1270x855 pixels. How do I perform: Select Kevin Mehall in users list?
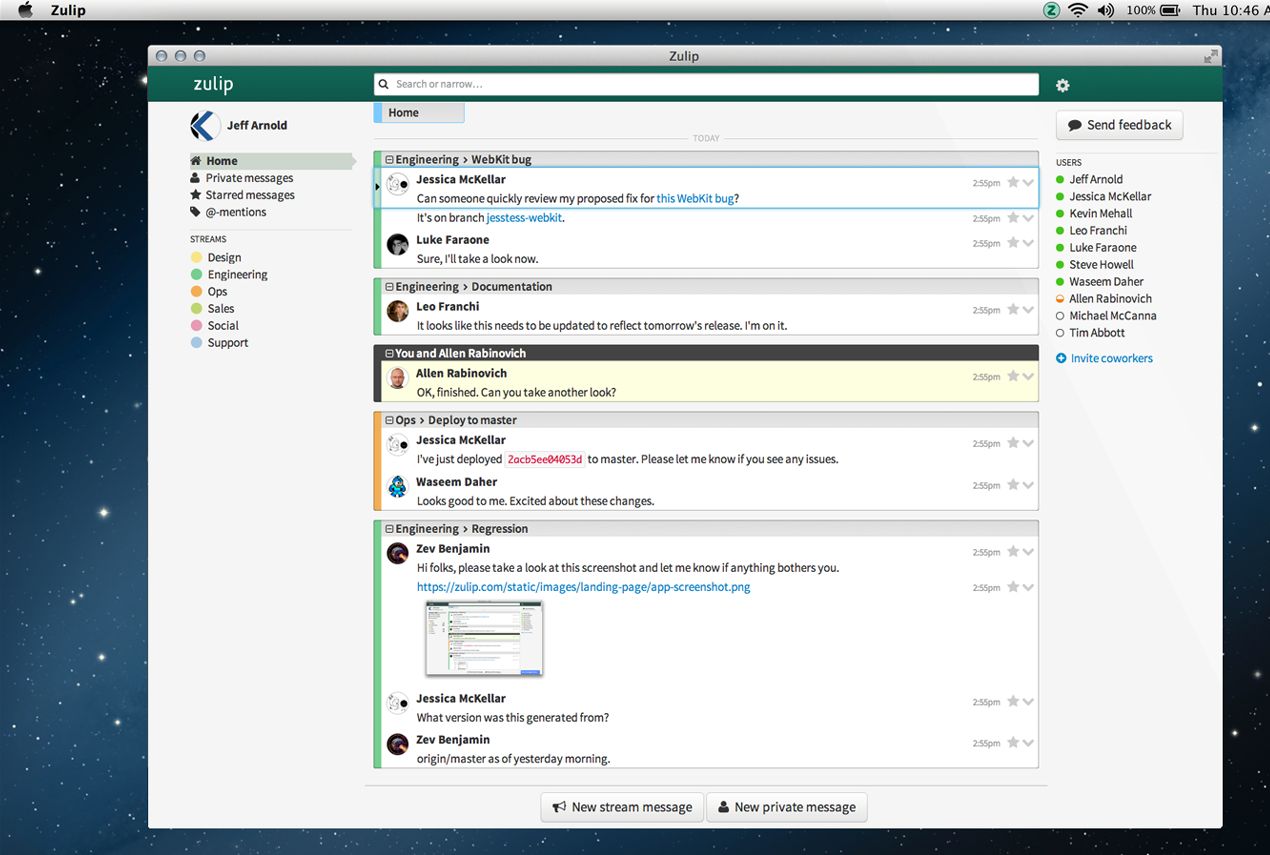pyautogui.click(x=1100, y=213)
